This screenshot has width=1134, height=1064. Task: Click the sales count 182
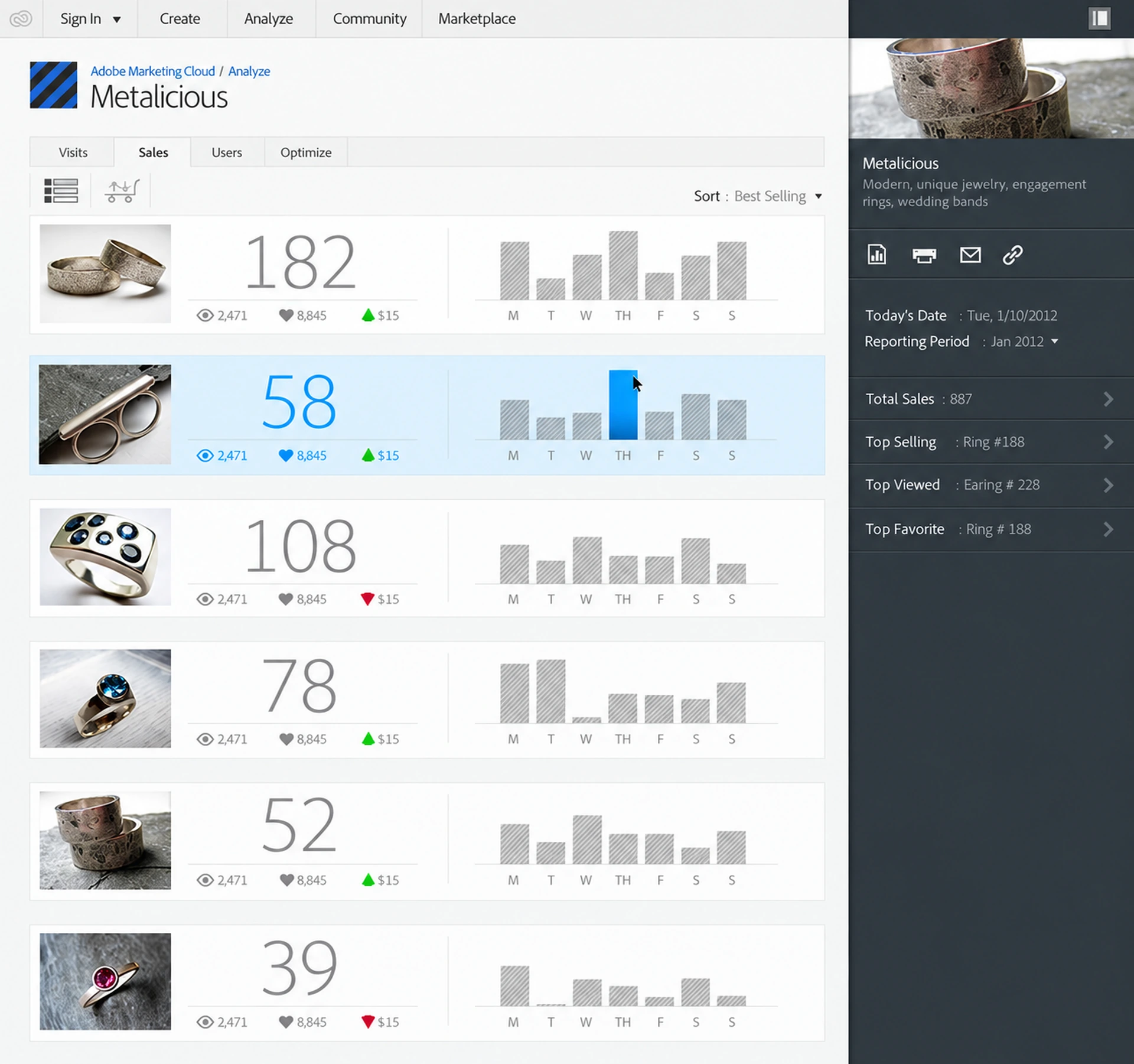click(301, 262)
